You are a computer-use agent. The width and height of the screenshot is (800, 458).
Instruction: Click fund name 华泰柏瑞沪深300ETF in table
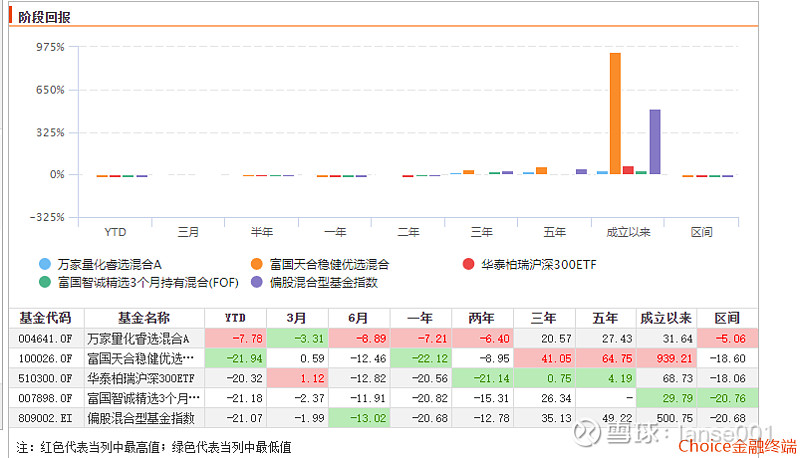coord(141,378)
